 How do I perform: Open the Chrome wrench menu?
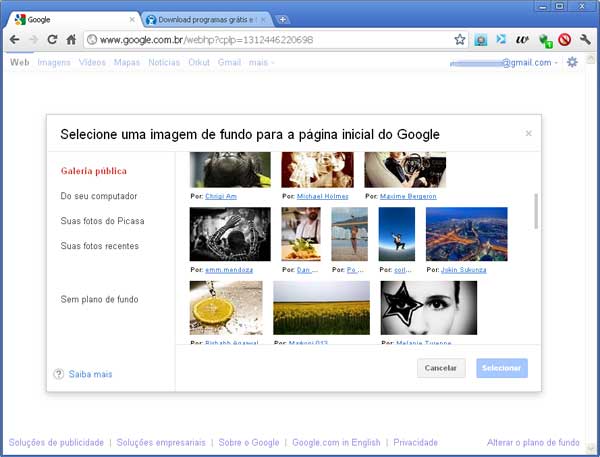tap(586, 40)
